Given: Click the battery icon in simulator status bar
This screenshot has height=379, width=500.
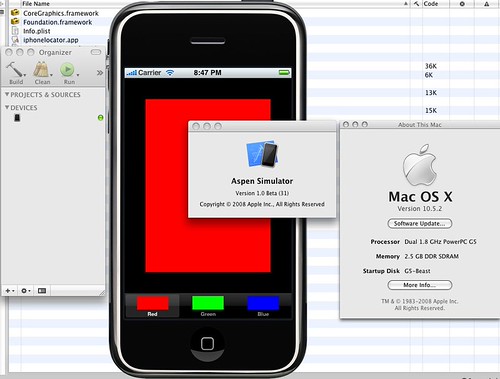Looking at the screenshot, I should 284,72.
